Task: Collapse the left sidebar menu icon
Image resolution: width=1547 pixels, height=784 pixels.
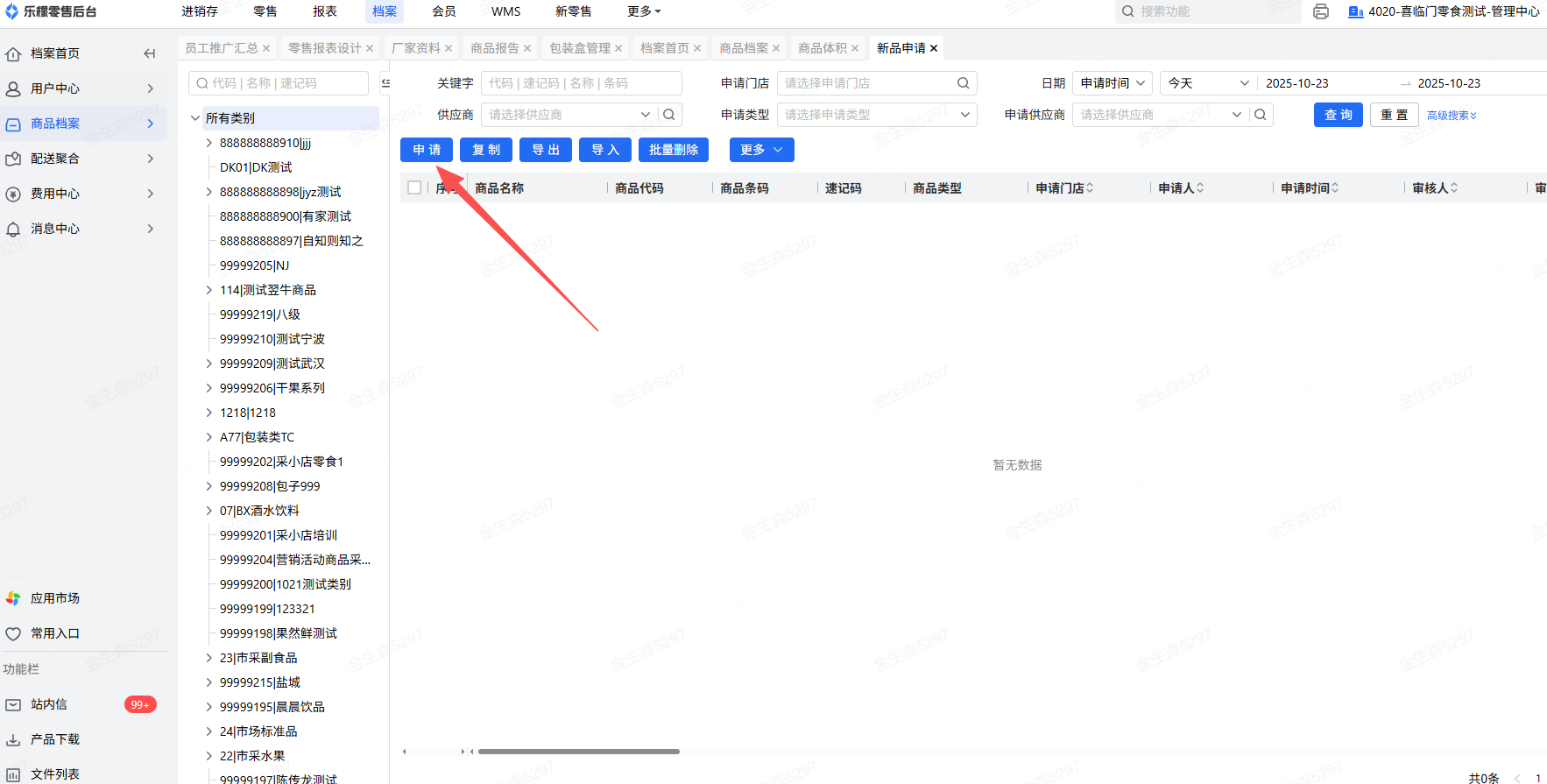Action: coord(150,53)
